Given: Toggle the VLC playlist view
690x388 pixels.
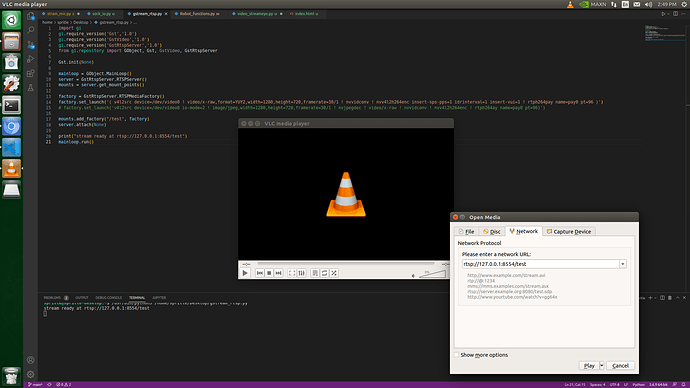Looking at the screenshot, I should point(315,273).
